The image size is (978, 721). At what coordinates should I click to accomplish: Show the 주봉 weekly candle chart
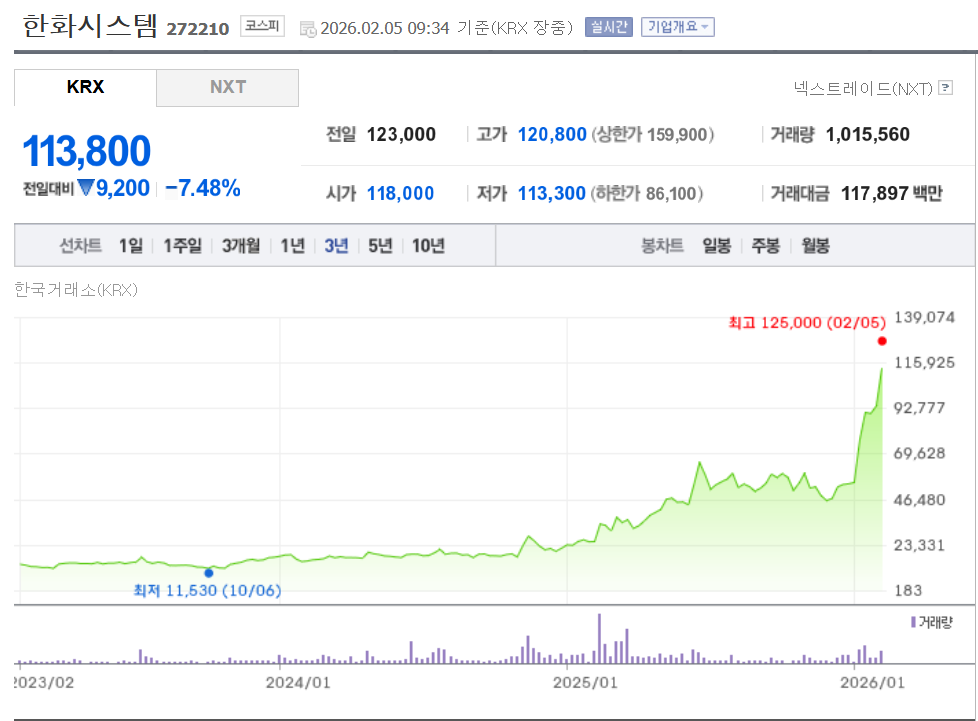766,246
